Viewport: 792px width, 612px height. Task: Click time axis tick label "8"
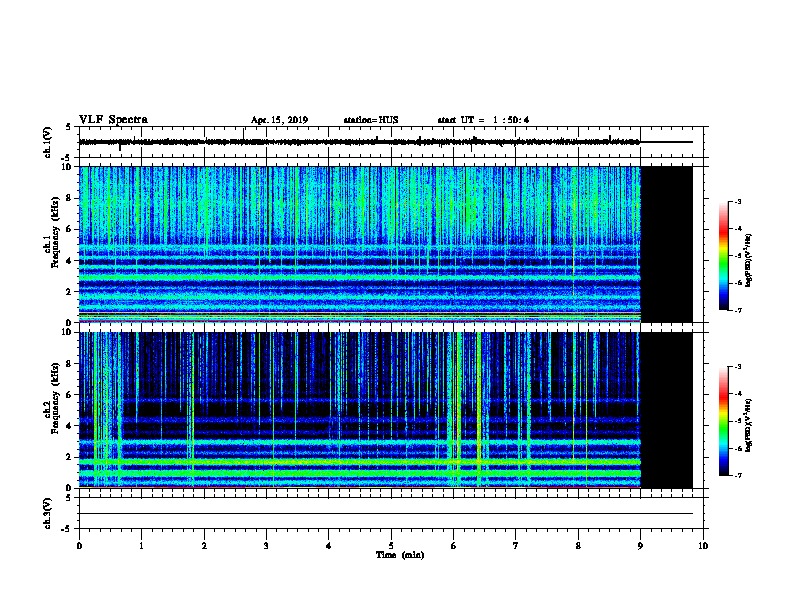578,545
